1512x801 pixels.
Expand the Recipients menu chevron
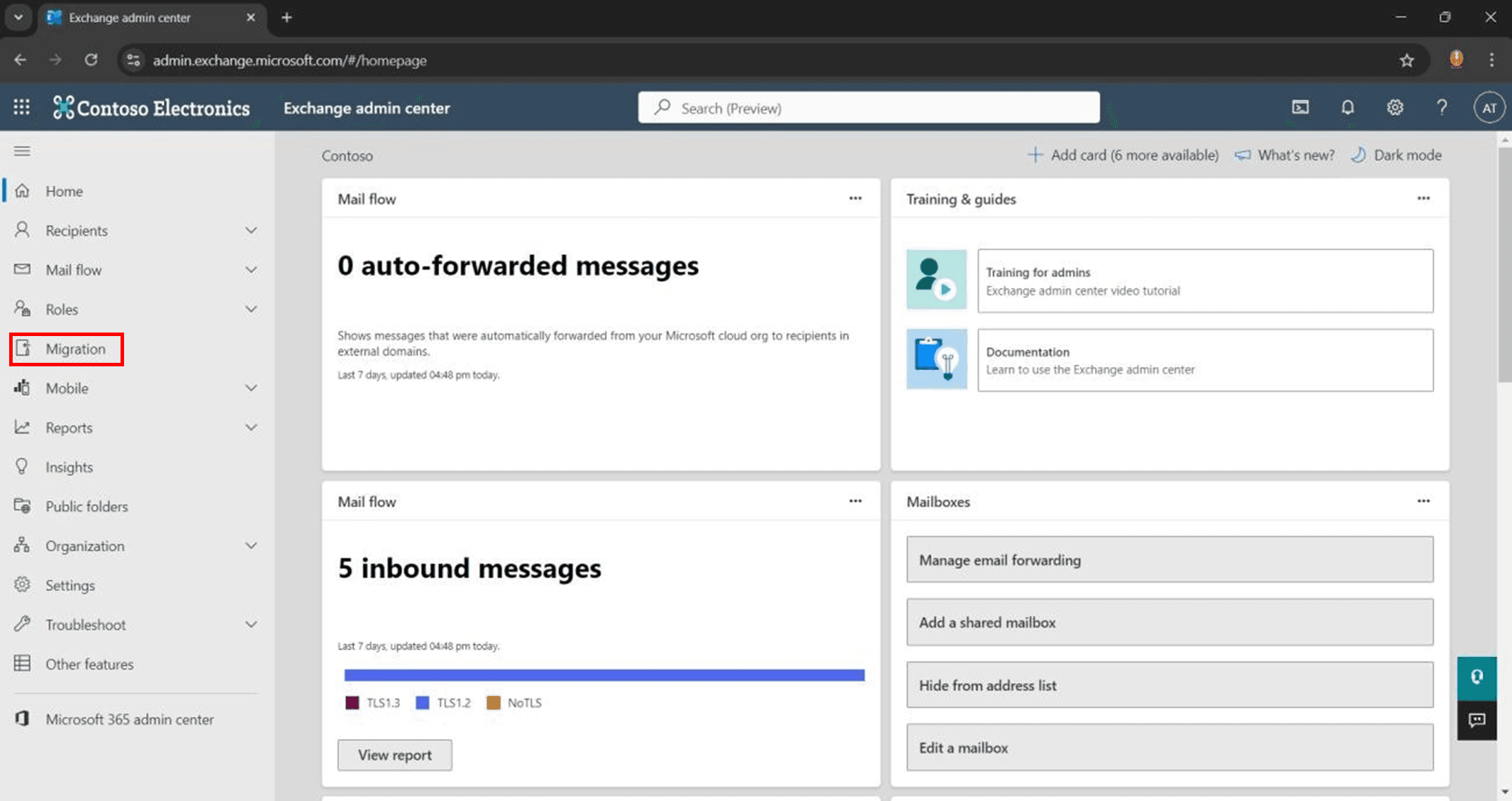(x=251, y=230)
